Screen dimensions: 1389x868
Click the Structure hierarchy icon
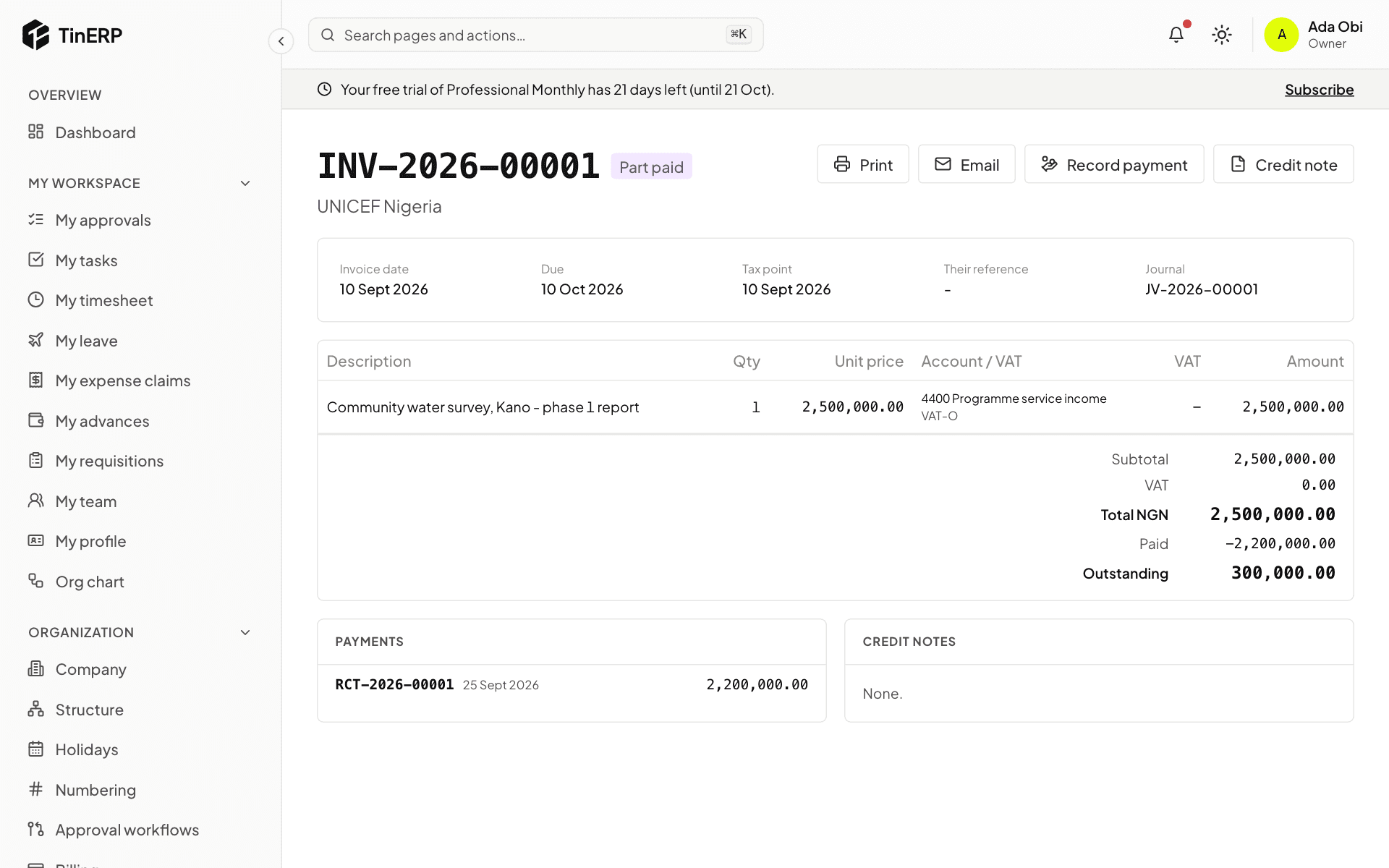pyautogui.click(x=35, y=709)
